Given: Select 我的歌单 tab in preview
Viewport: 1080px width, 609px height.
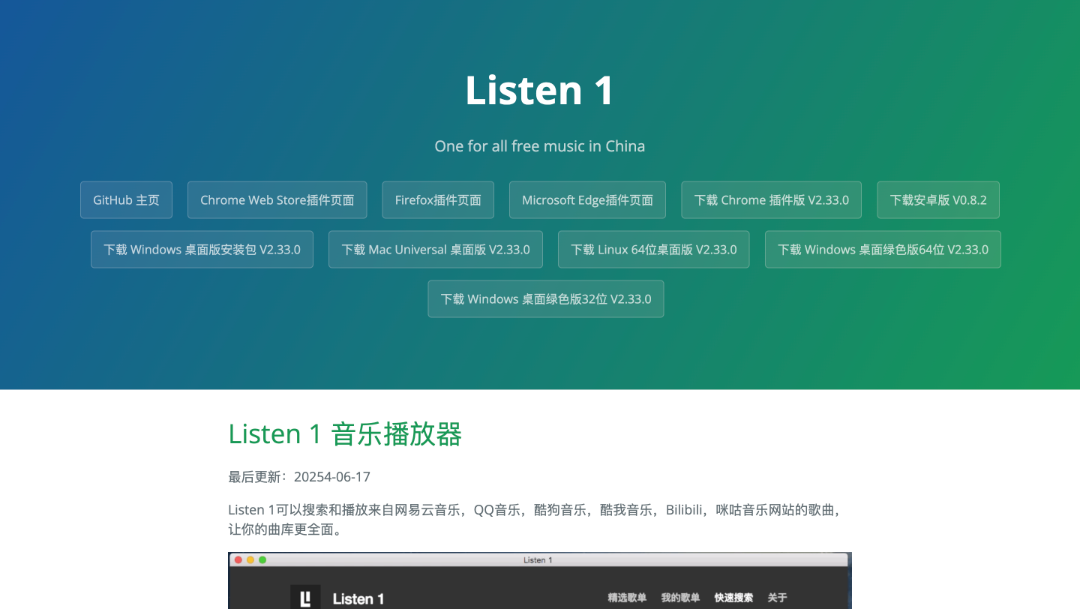Looking at the screenshot, I should pyautogui.click(x=681, y=597).
